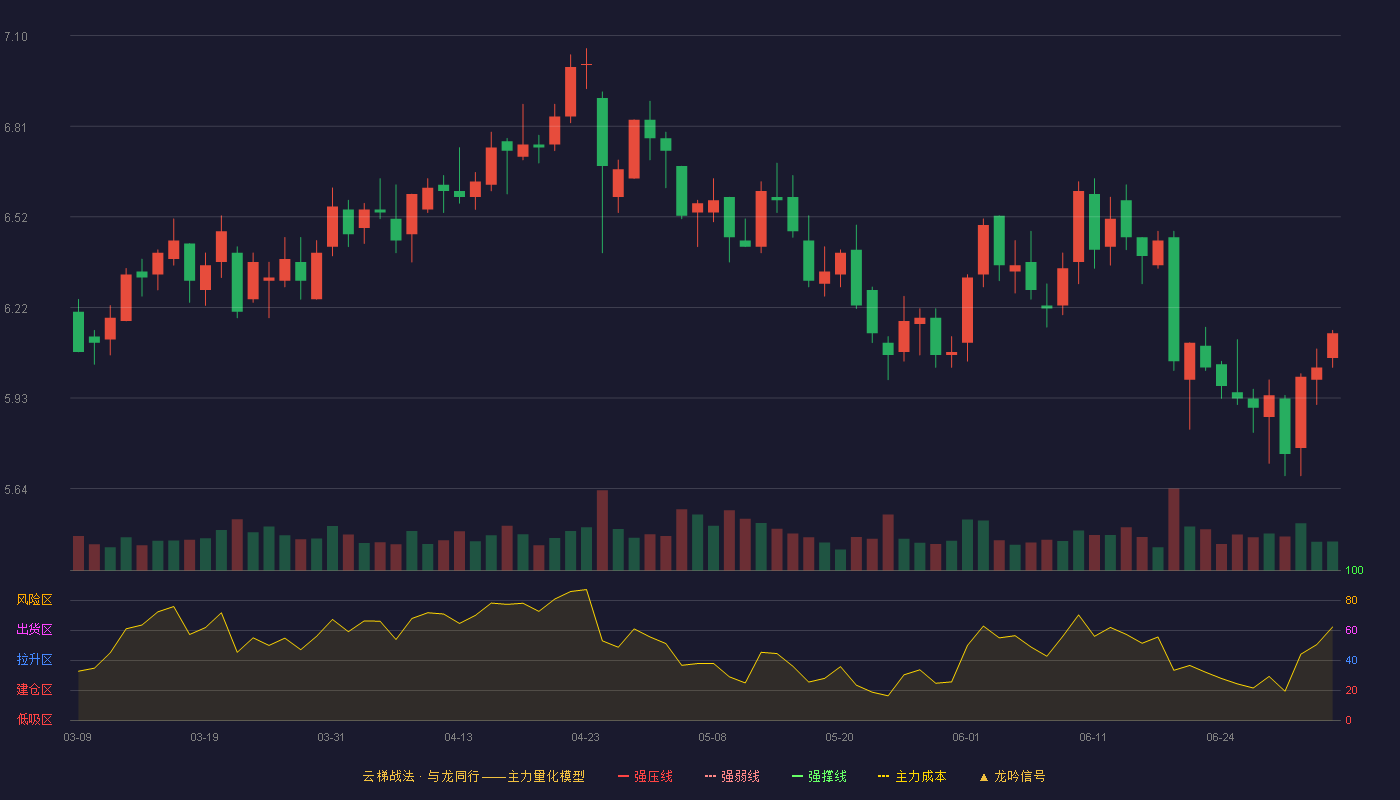The height and width of the screenshot is (800, 1400).
Task: Click the 7.10 price axis label
Action: [16, 37]
